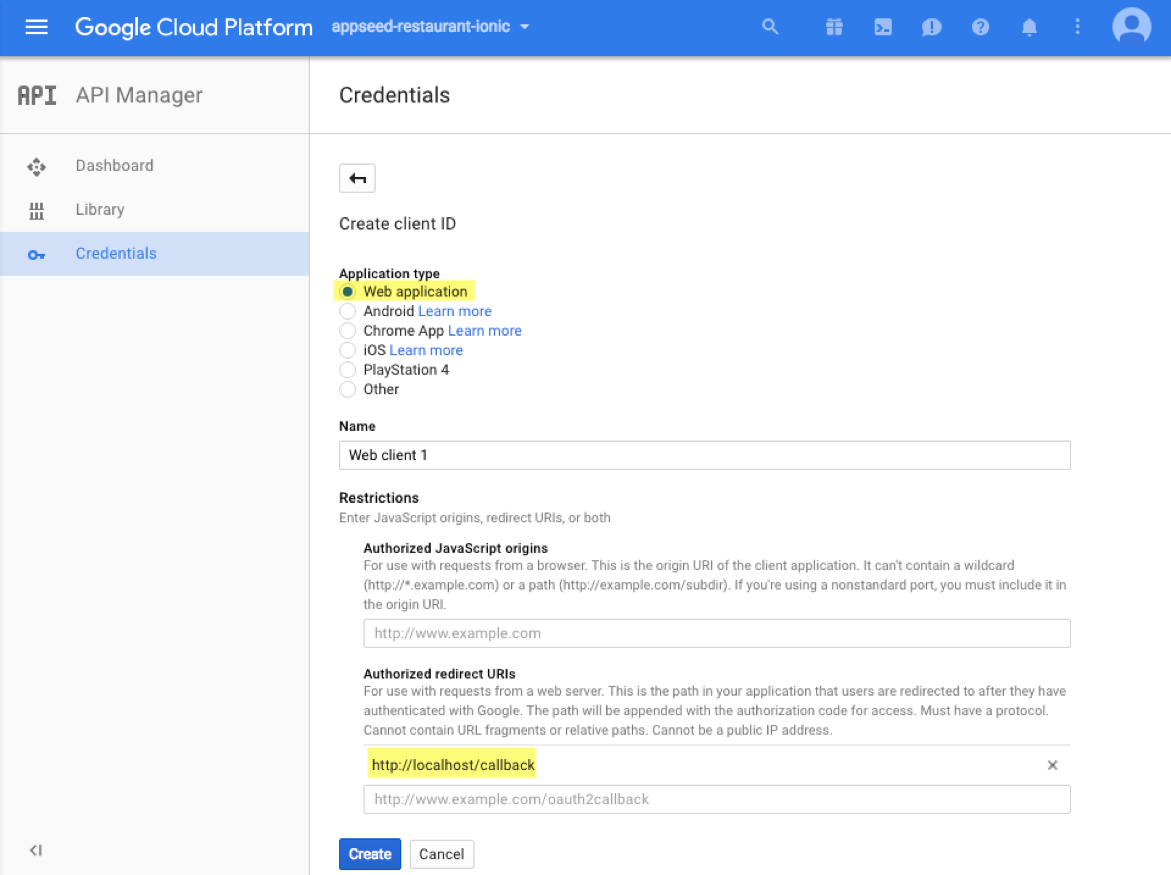Open the Credentials menu item
Viewport: 1171px width, 875px height.
pos(155,254)
